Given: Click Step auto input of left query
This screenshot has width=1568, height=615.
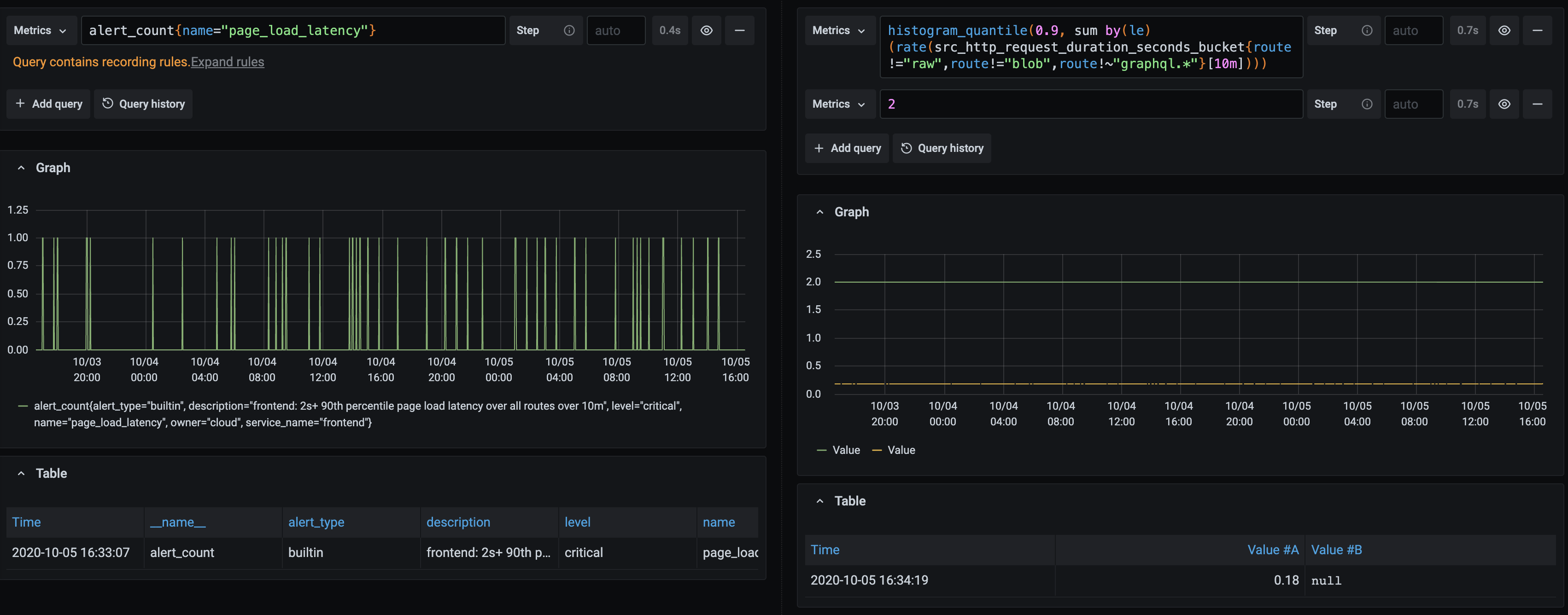Looking at the screenshot, I should click(615, 30).
